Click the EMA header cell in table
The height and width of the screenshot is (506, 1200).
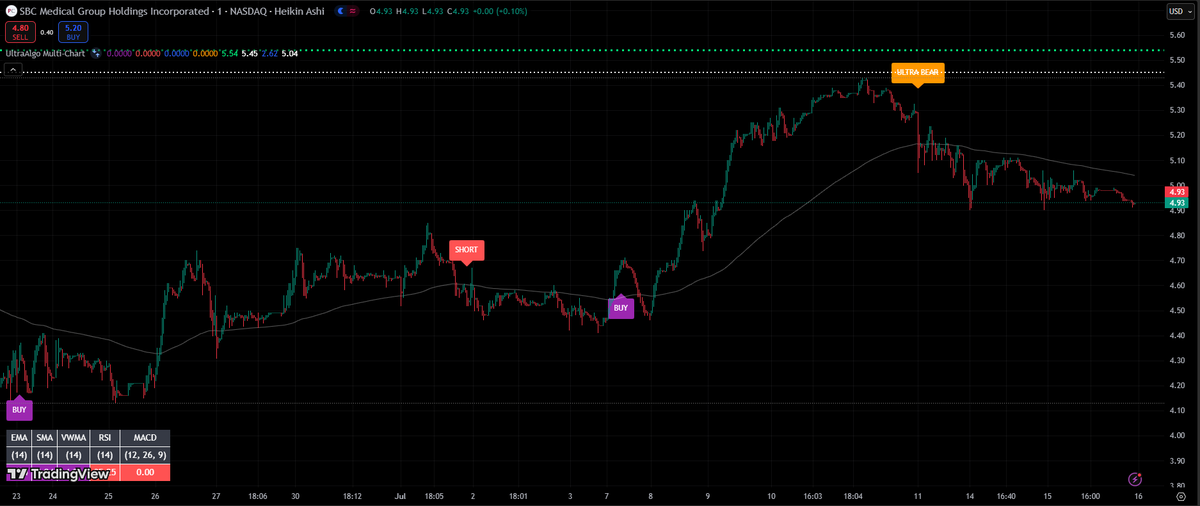(19, 437)
